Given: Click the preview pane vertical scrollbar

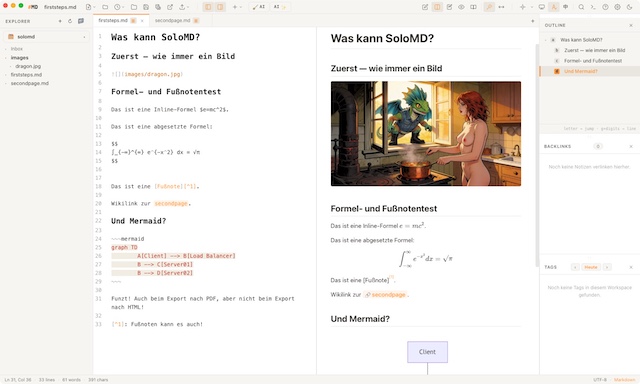Looking at the screenshot, I should [537, 155].
